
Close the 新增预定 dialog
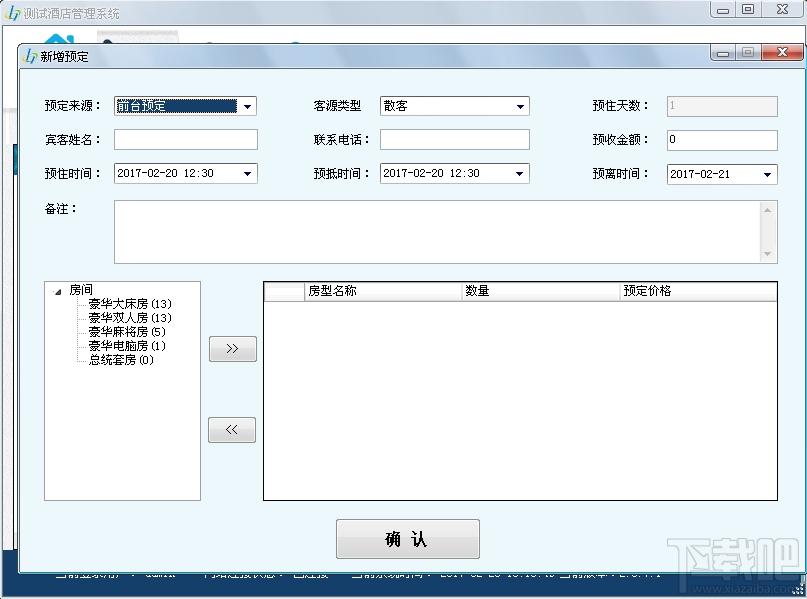(x=782, y=52)
